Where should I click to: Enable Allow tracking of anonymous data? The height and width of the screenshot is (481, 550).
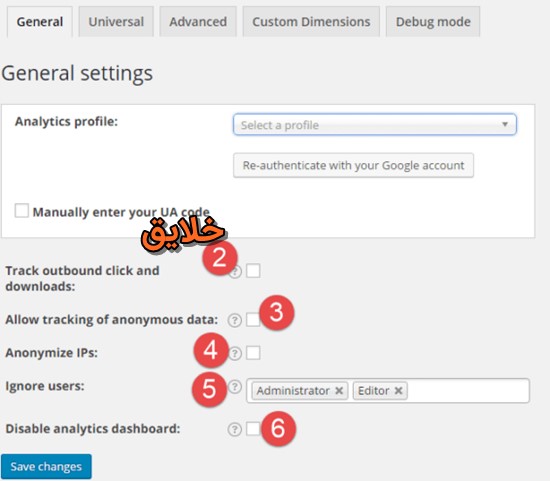pyautogui.click(x=253, y=319)
